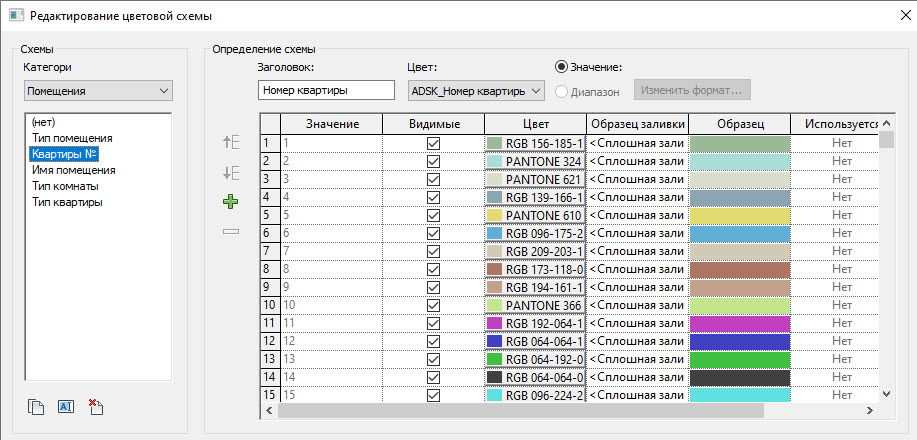Click the blue sample swatch in row 6
Image resolution: width=917 pixels, height=440 pixels.
[740, 233]
